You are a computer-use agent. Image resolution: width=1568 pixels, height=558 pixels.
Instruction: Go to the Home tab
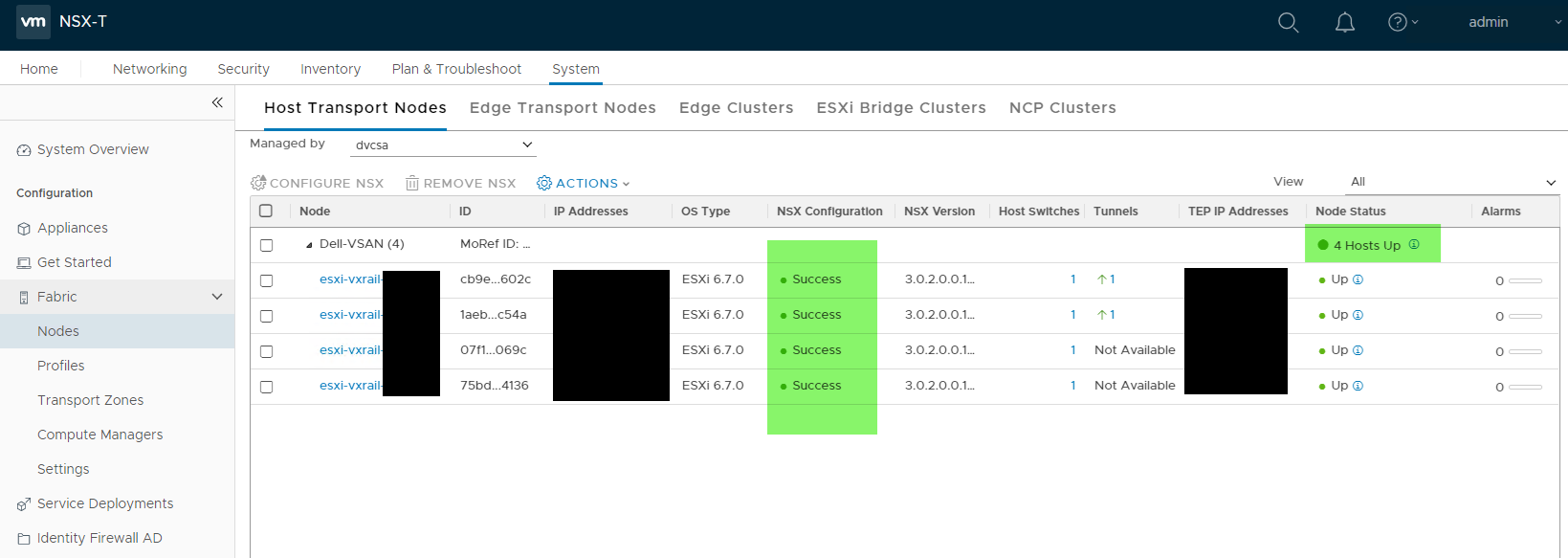tap(39, 69)
